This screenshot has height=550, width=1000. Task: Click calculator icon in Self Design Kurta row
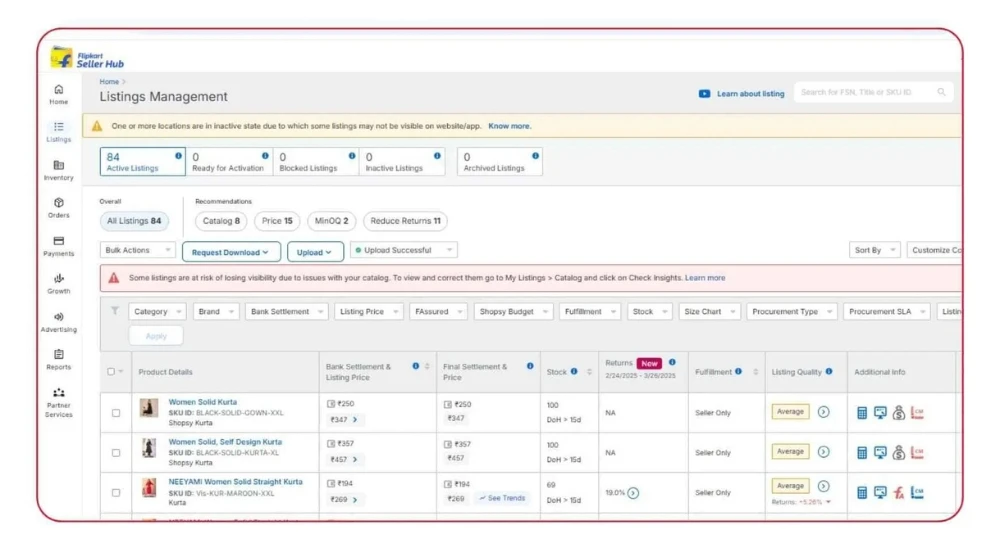point(862,452)
